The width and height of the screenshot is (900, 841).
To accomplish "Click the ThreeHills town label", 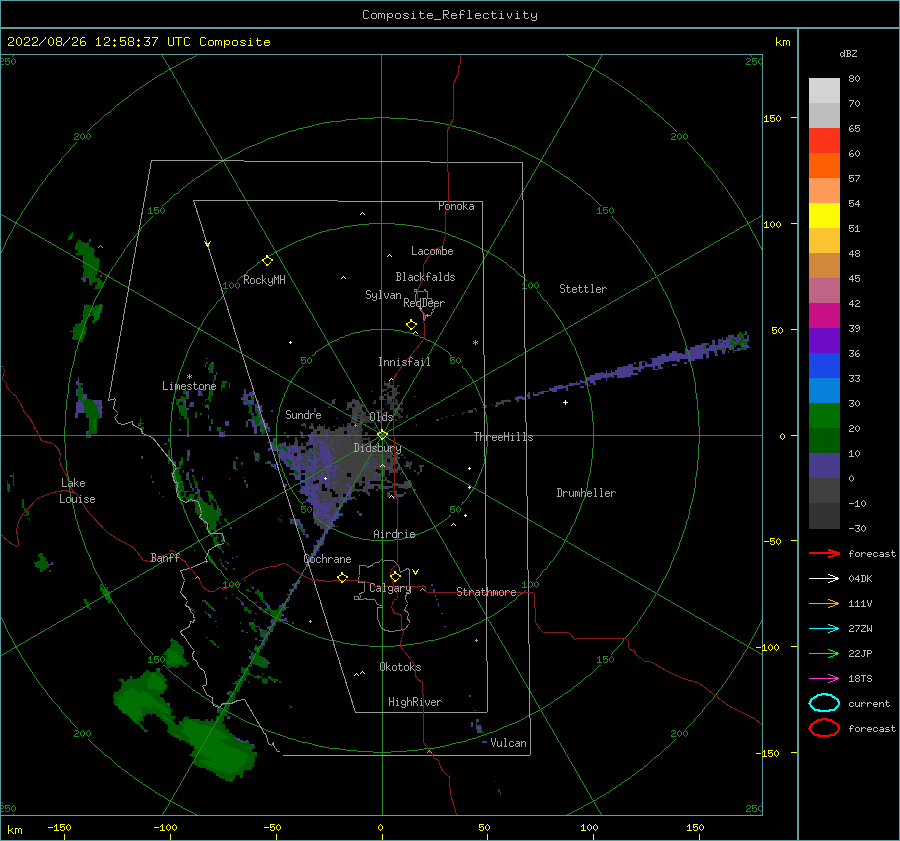I will [503, 437].
